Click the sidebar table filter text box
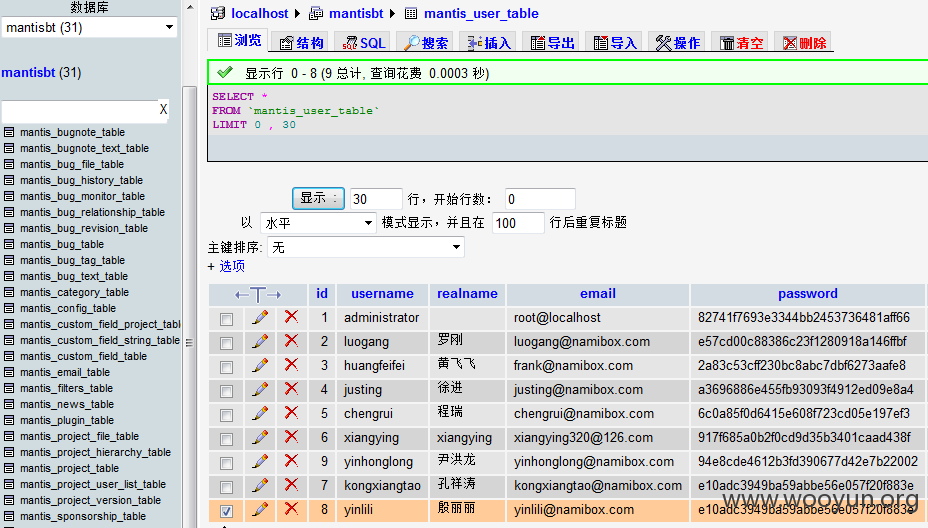928x528 pixels. coord(80,110)
